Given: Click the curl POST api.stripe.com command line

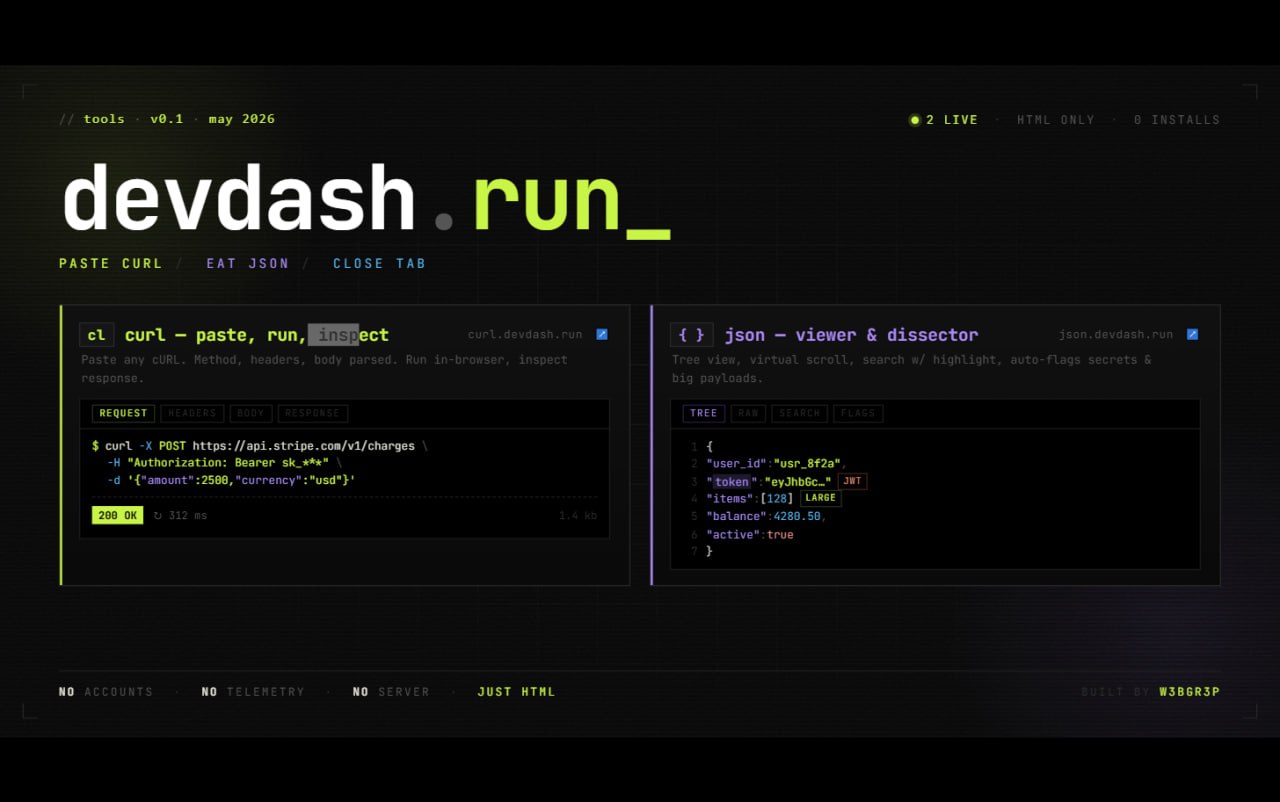Looking at the screenshot, I should 260,446.
